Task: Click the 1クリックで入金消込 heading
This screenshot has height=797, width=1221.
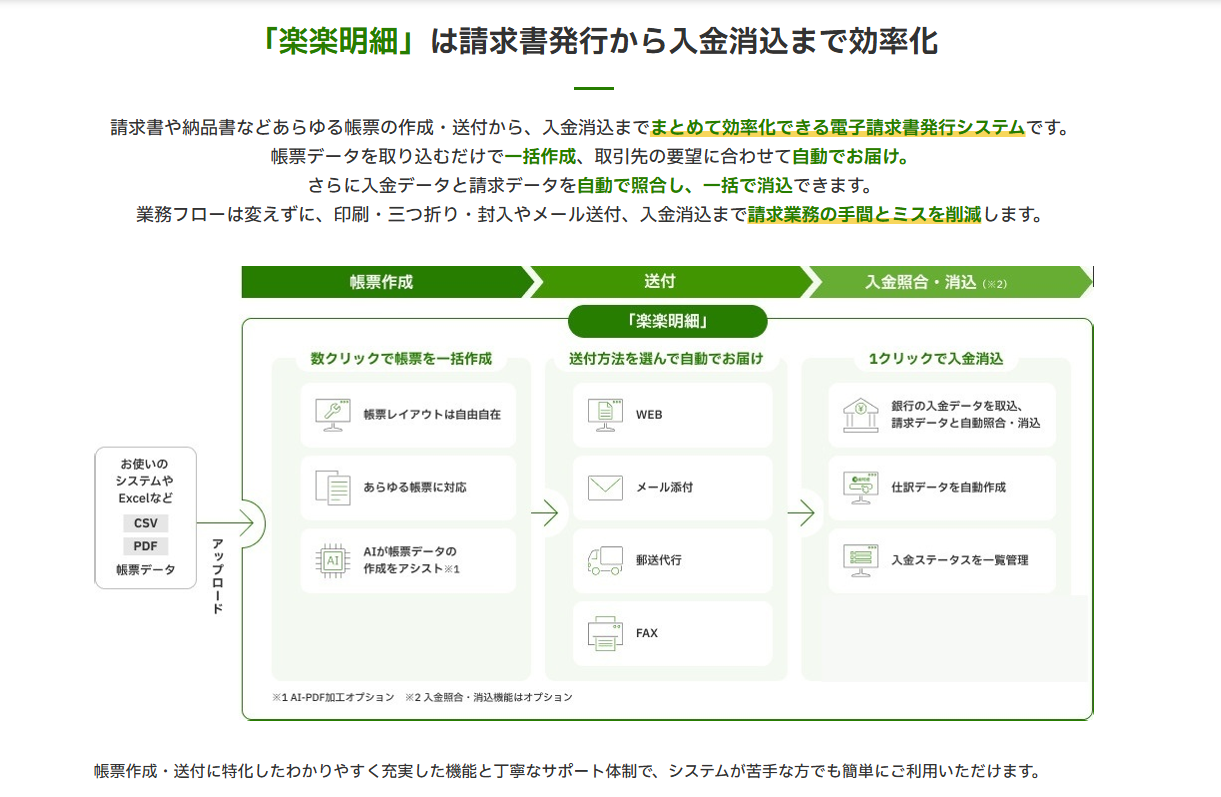Action: 936,359
